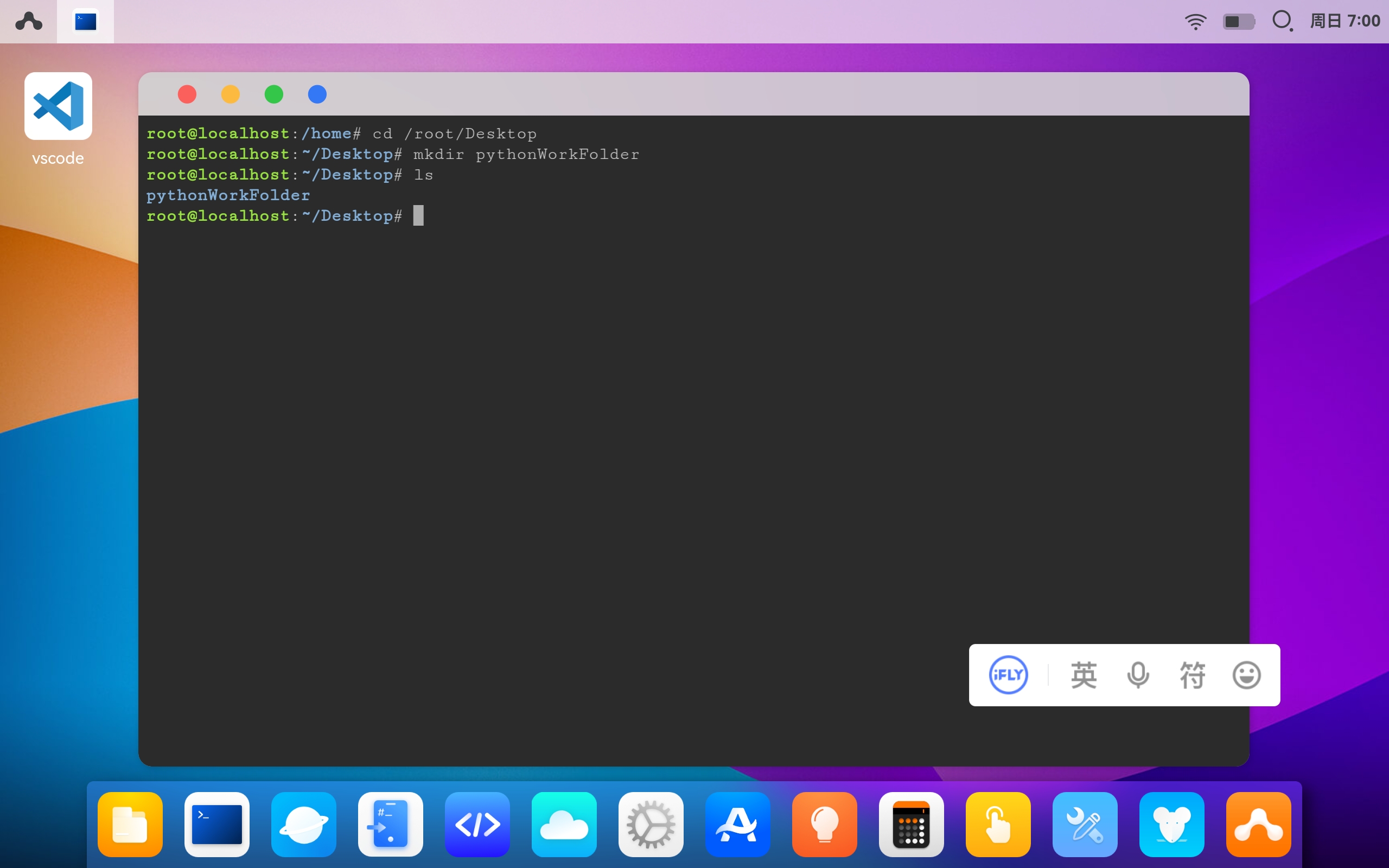Maximize the terminal with green button
The width and height of the screenshot is (1389, 868).
click(274, 94)
